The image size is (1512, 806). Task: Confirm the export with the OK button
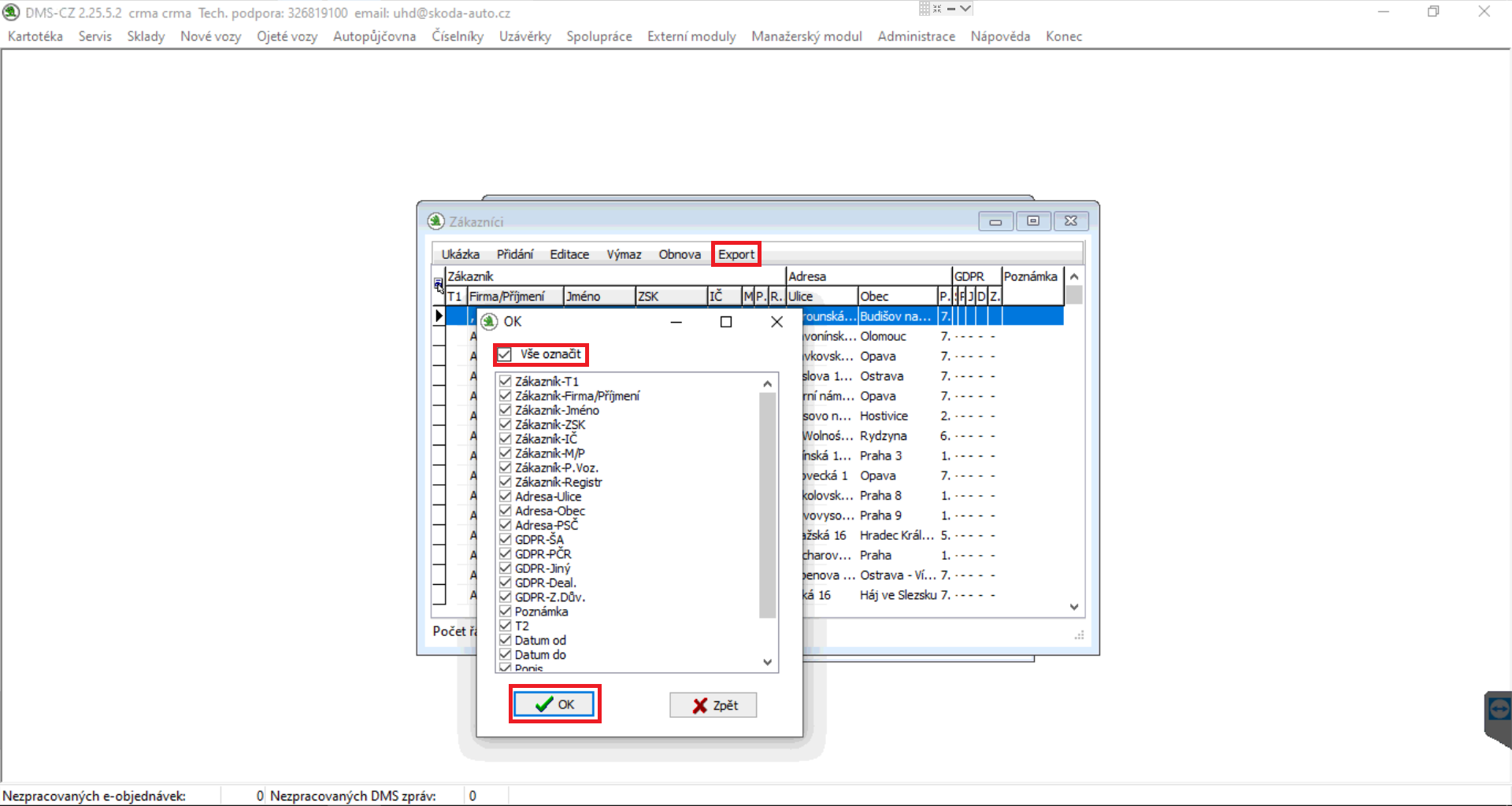coord(554,704)
